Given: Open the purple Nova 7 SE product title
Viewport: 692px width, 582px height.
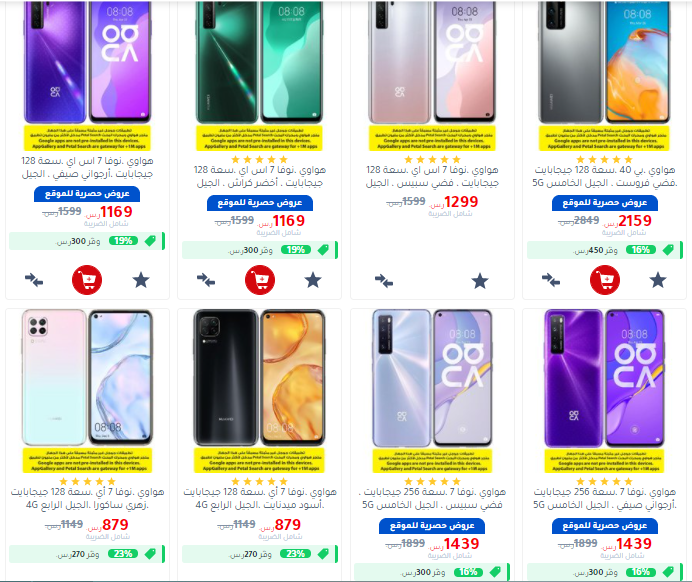Looking at the screenshot, I should pyautogui.click(x=87, y=167).
